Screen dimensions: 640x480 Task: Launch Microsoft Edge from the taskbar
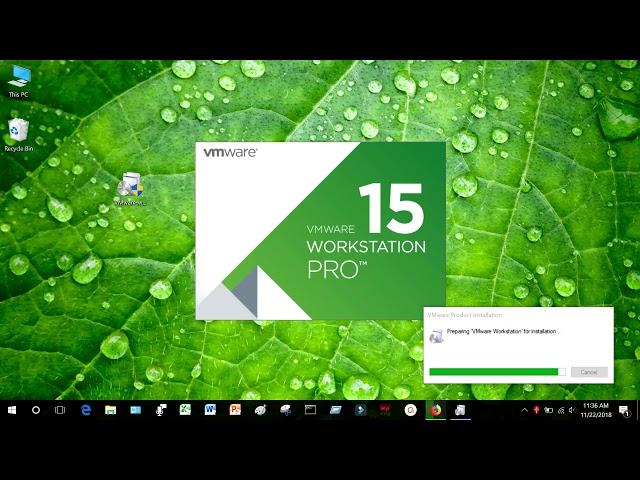[86, 410]
